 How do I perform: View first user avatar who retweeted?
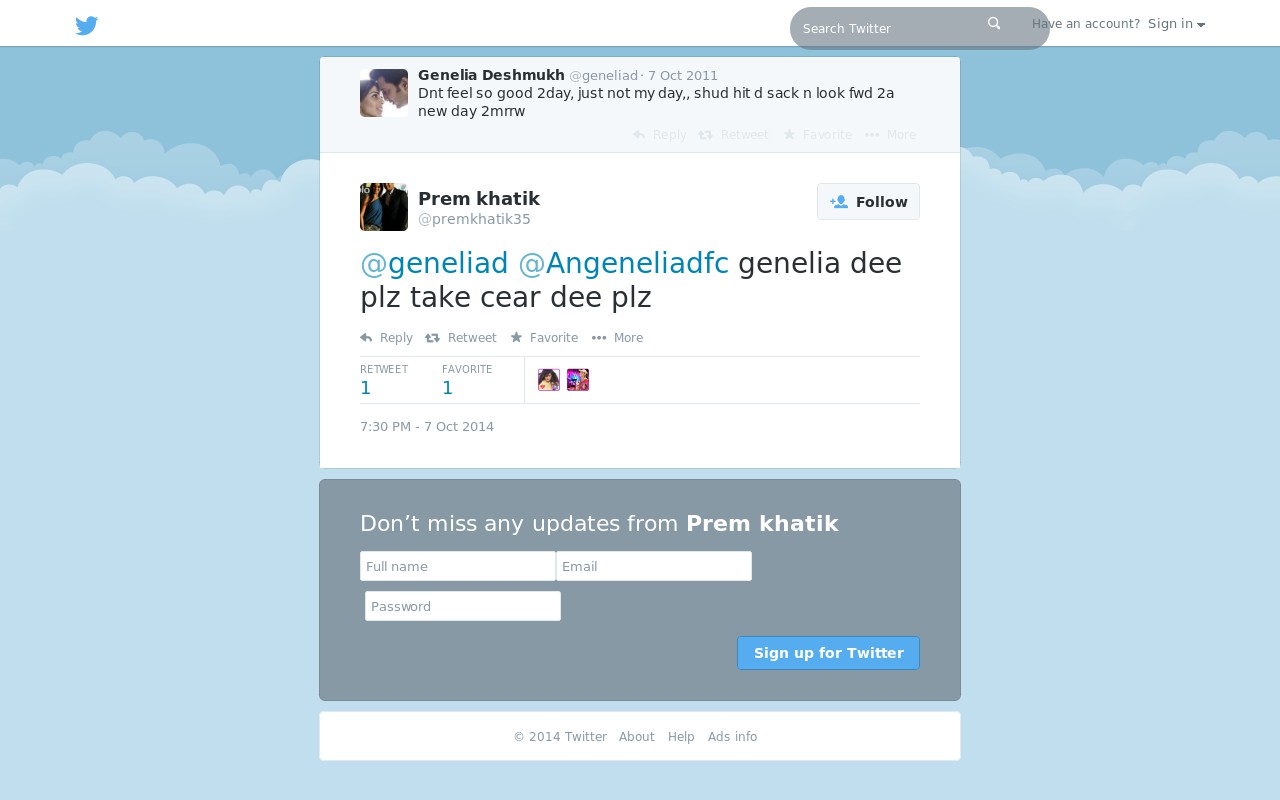(549, 380)
